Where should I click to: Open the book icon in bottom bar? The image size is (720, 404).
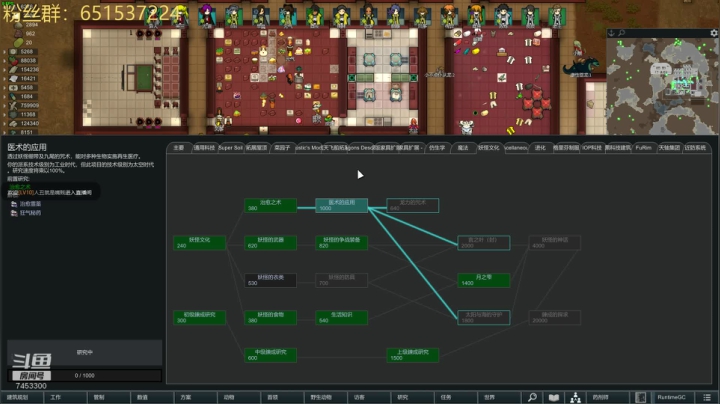554,398
